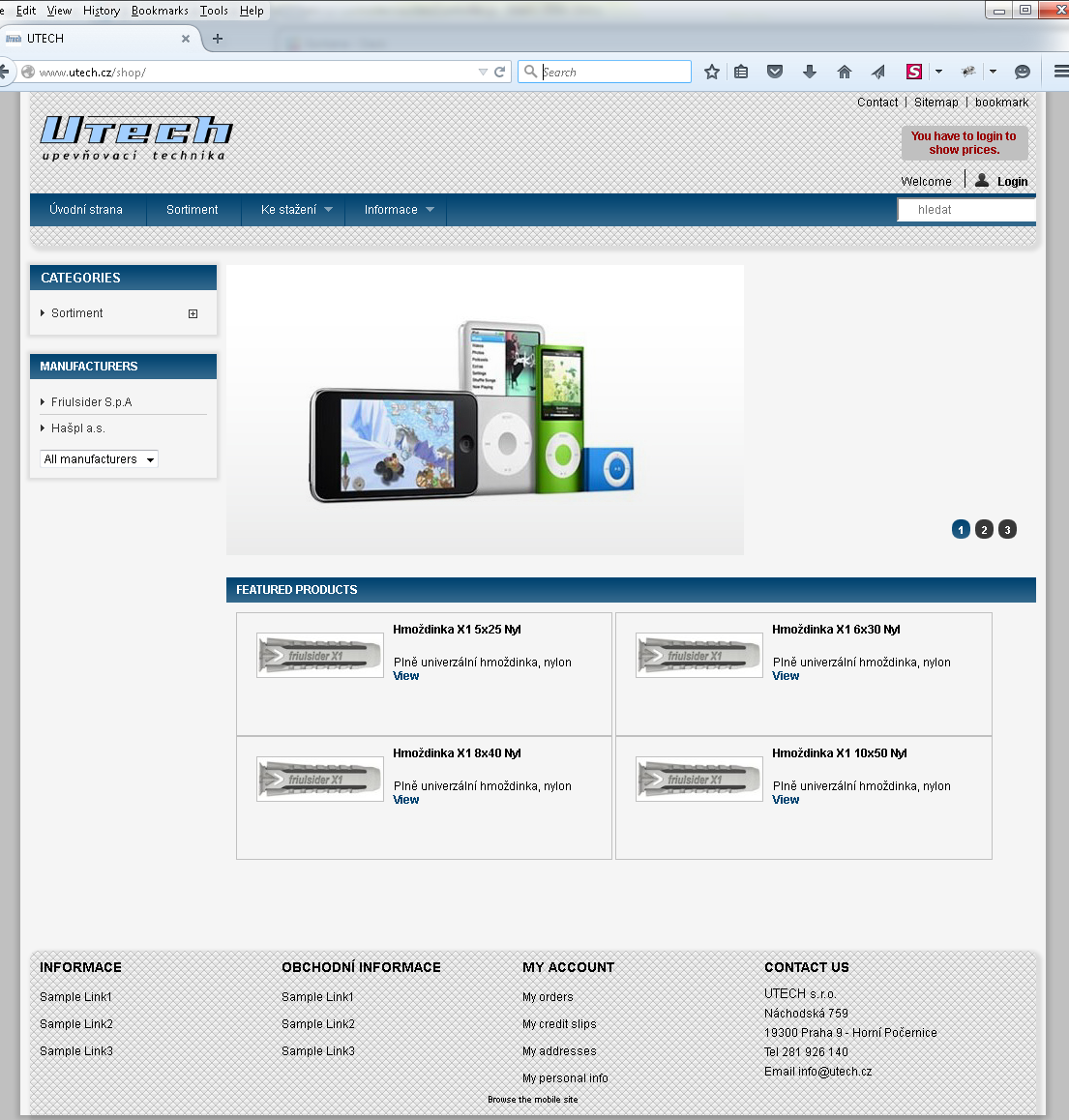The image size is (1069, 1120).
Task: Click the Login link
Action: pos(1012,182)
